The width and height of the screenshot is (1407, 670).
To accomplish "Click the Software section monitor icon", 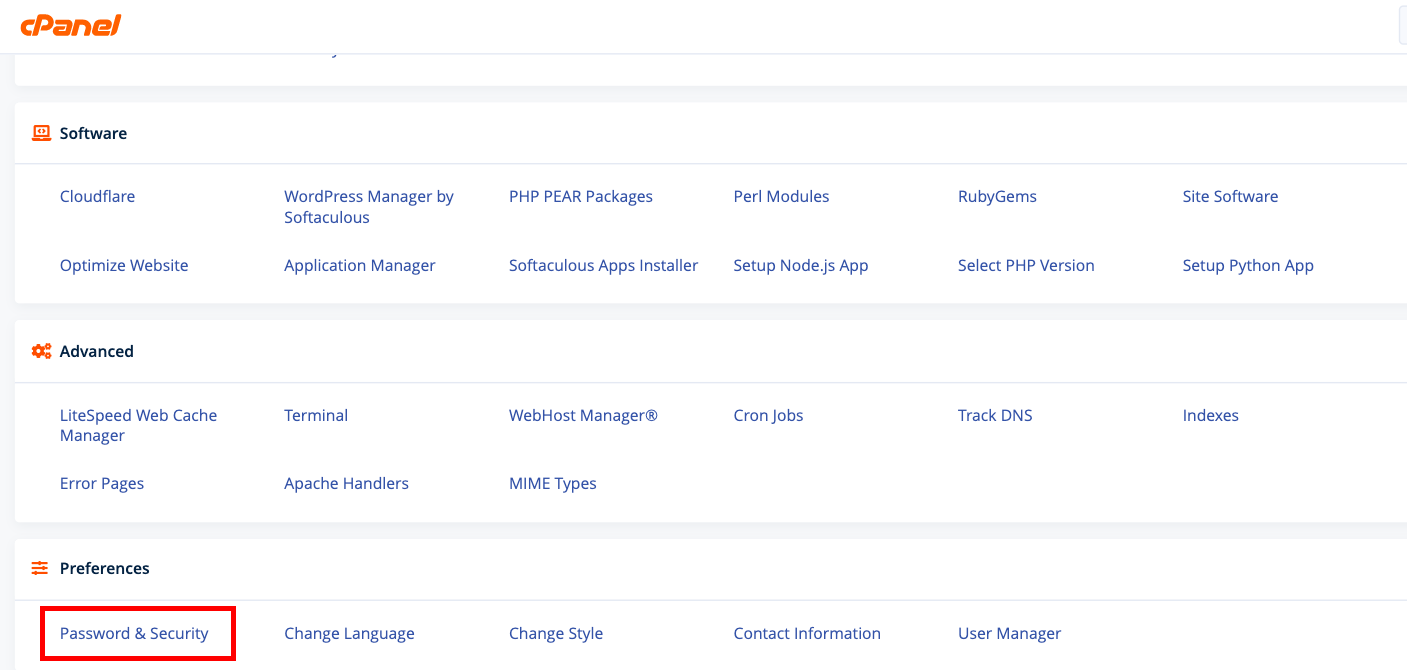I will click(x=41, y=133).
